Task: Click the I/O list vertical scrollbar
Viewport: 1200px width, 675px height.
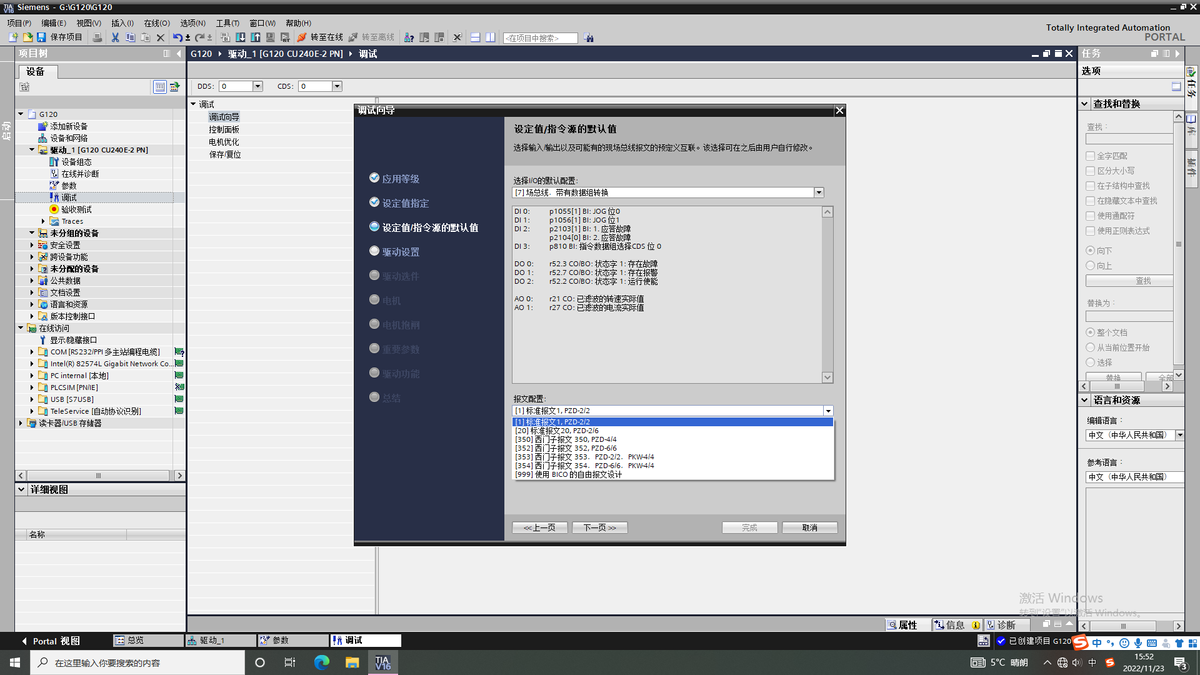Action: (x=826, y=290)
